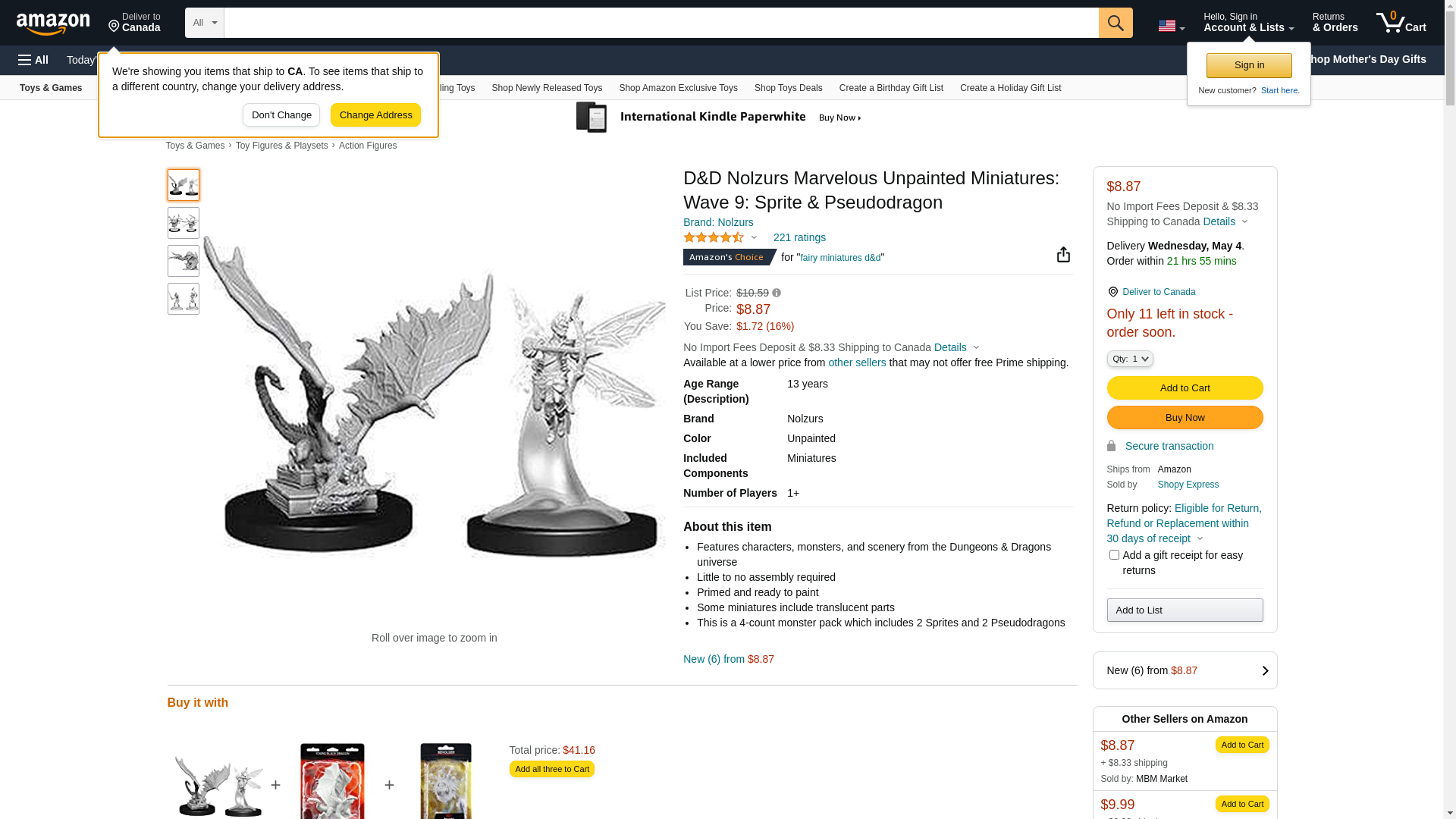1456x819 pixels.
Task: Click the Amazon logo
Action: (53, 24)
